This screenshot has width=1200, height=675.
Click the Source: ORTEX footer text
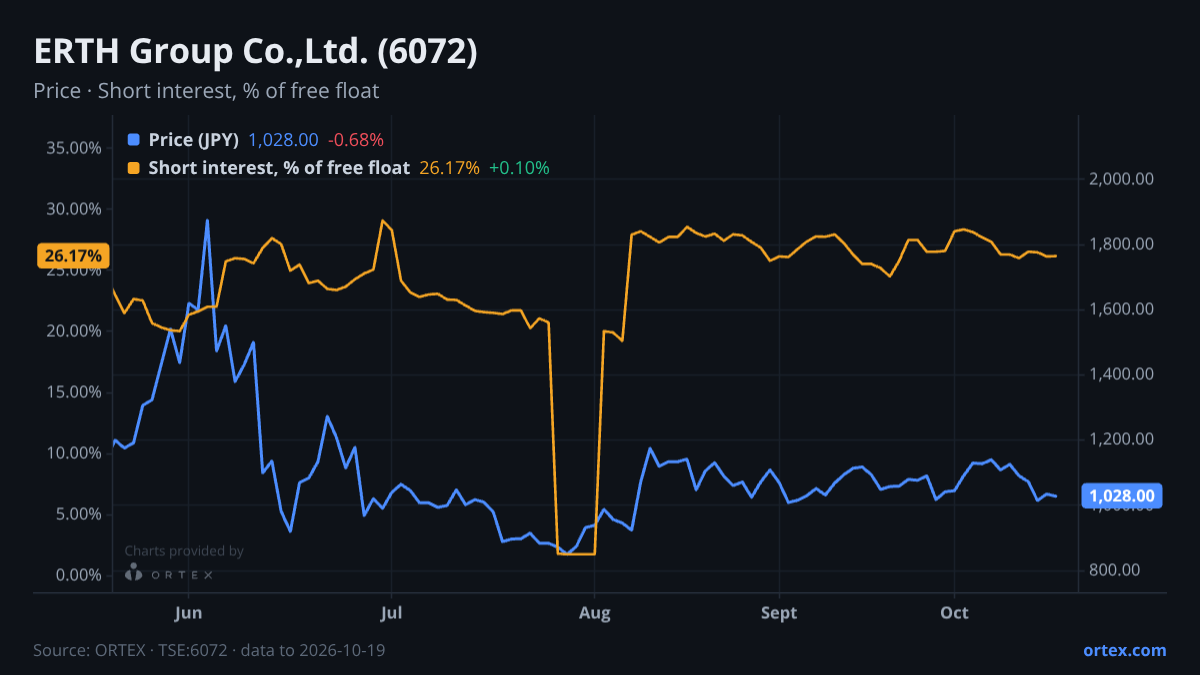tap(209, 650)
